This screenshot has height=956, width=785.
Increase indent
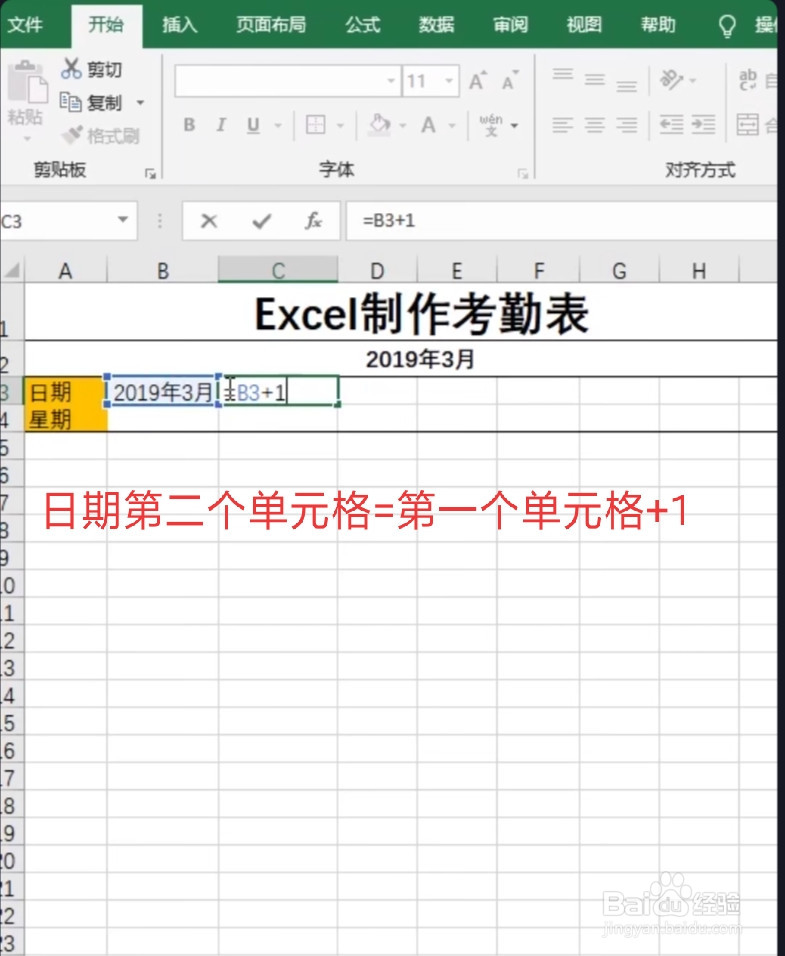click(703, 125)
